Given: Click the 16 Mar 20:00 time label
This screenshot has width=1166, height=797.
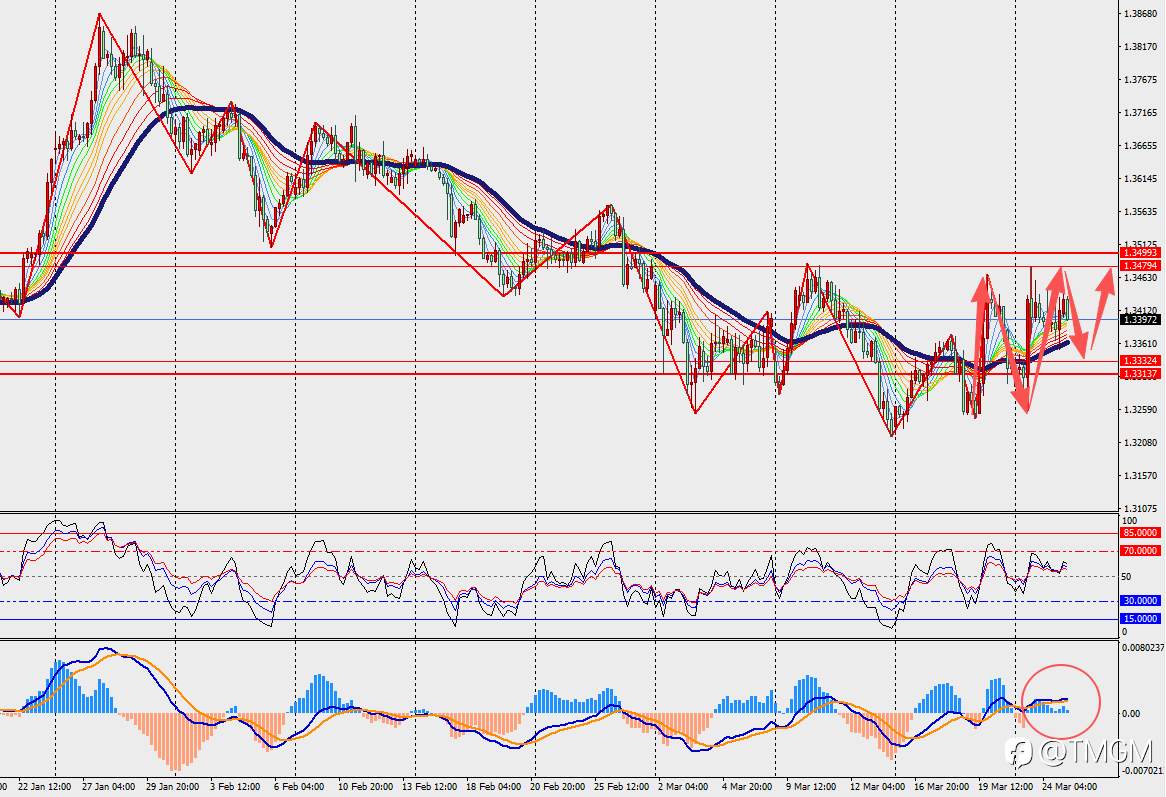Looking at the screenshot, I should (941, 786).
